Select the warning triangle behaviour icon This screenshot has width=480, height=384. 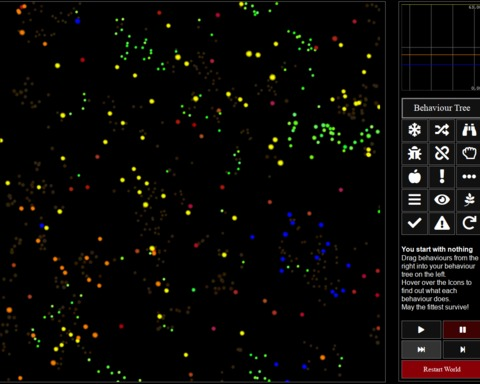point(442,223)
